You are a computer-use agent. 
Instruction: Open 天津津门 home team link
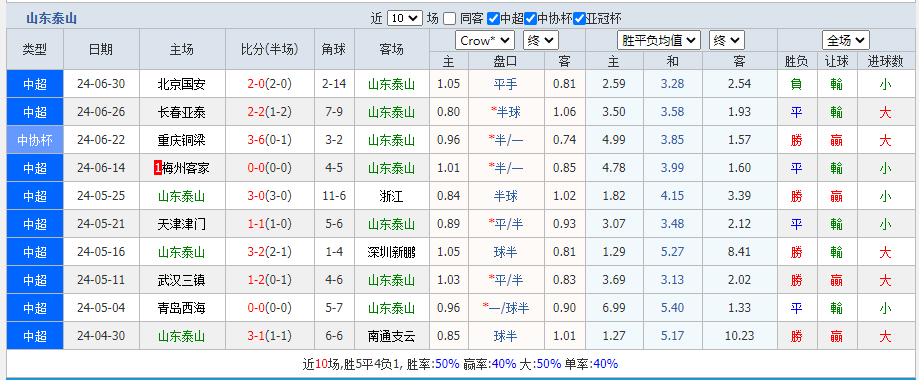pyautogui.click(x=182, y=224)
